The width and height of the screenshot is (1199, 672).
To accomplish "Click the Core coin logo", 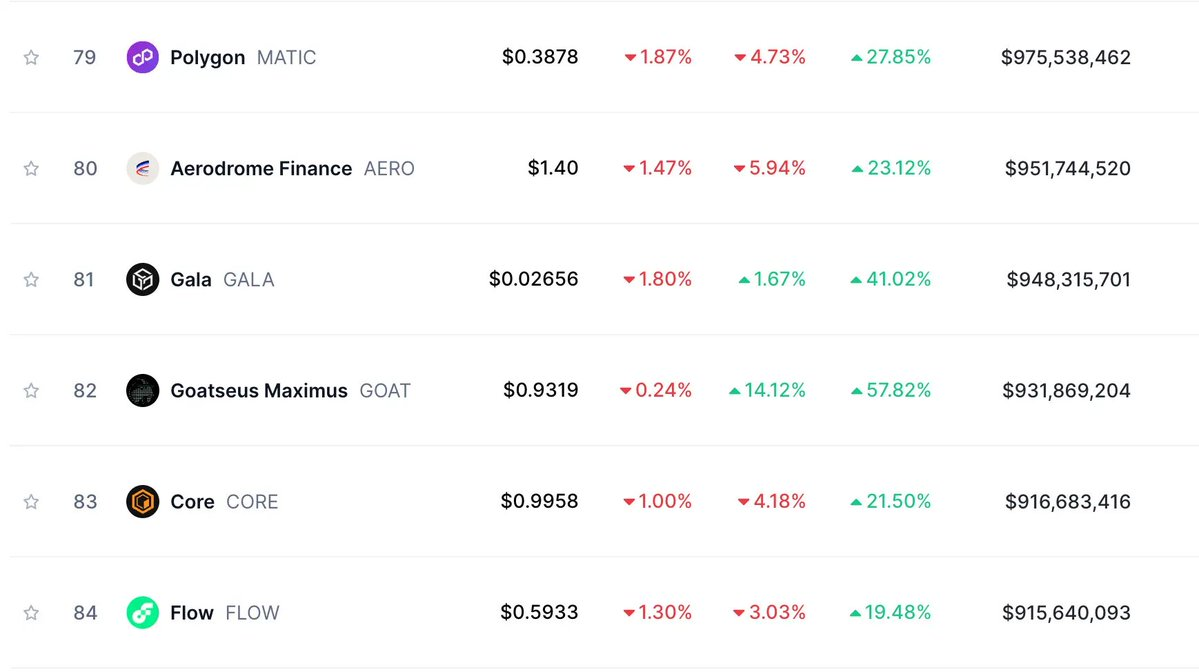I will [143, 502].
